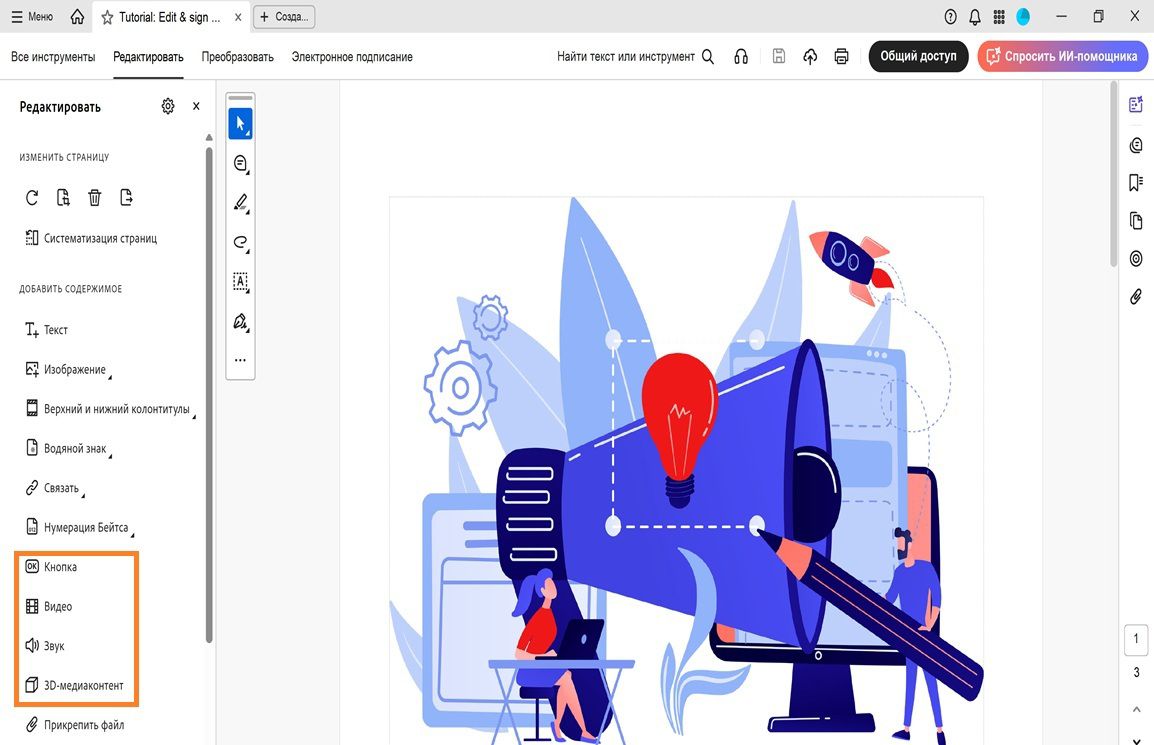
Task: Click the Созда... new tab button
Action: (x=284, y=16)
